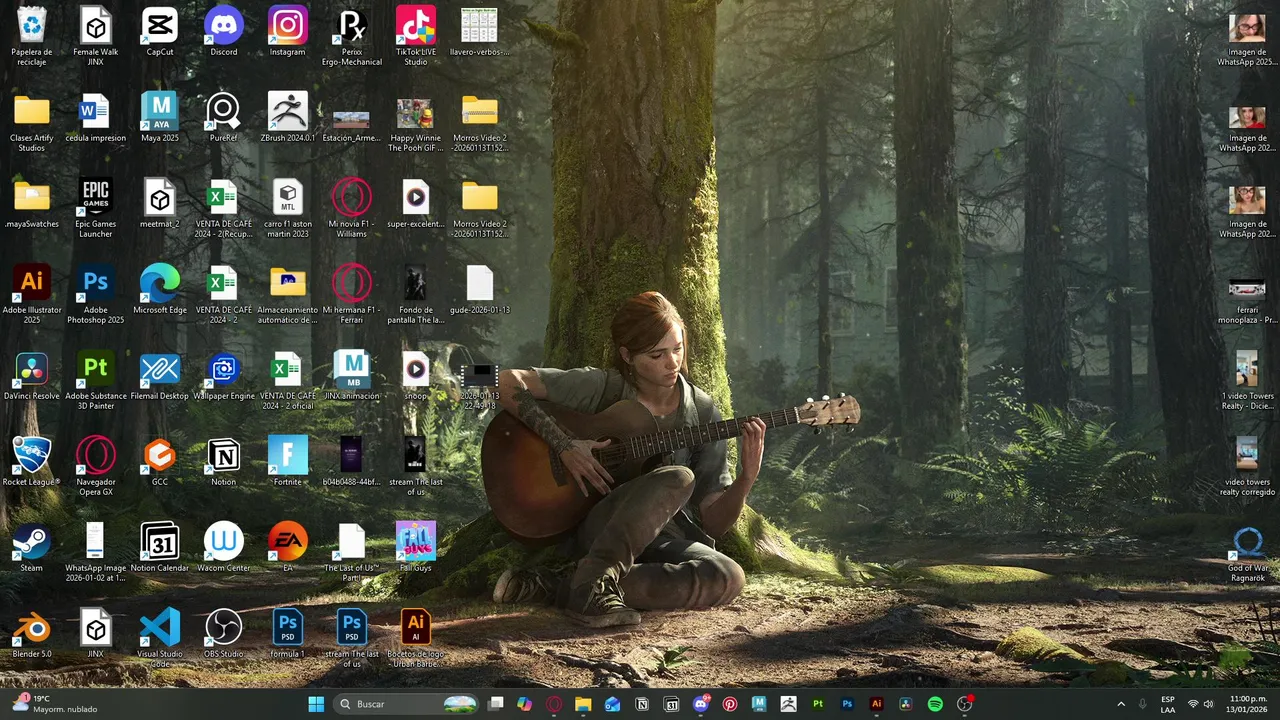
Task: Launch the CapCut desktop shortcut
Action: [160, 32]
